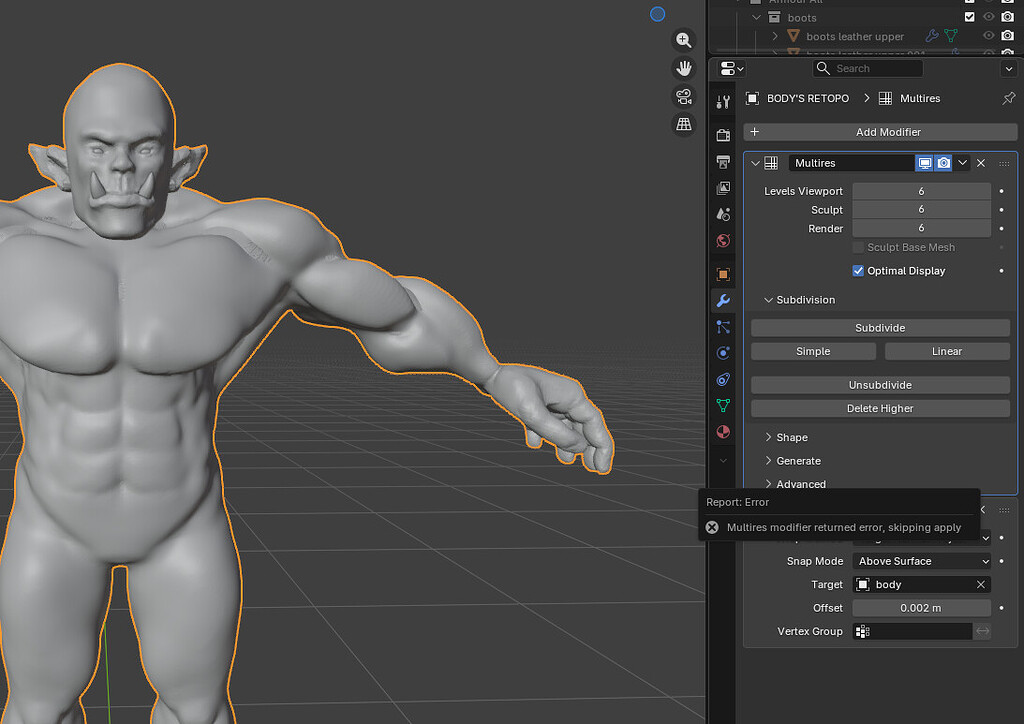Click the Unsubdivide button
The height and width of the screenshot is (724, 1024).
[880, 385]
